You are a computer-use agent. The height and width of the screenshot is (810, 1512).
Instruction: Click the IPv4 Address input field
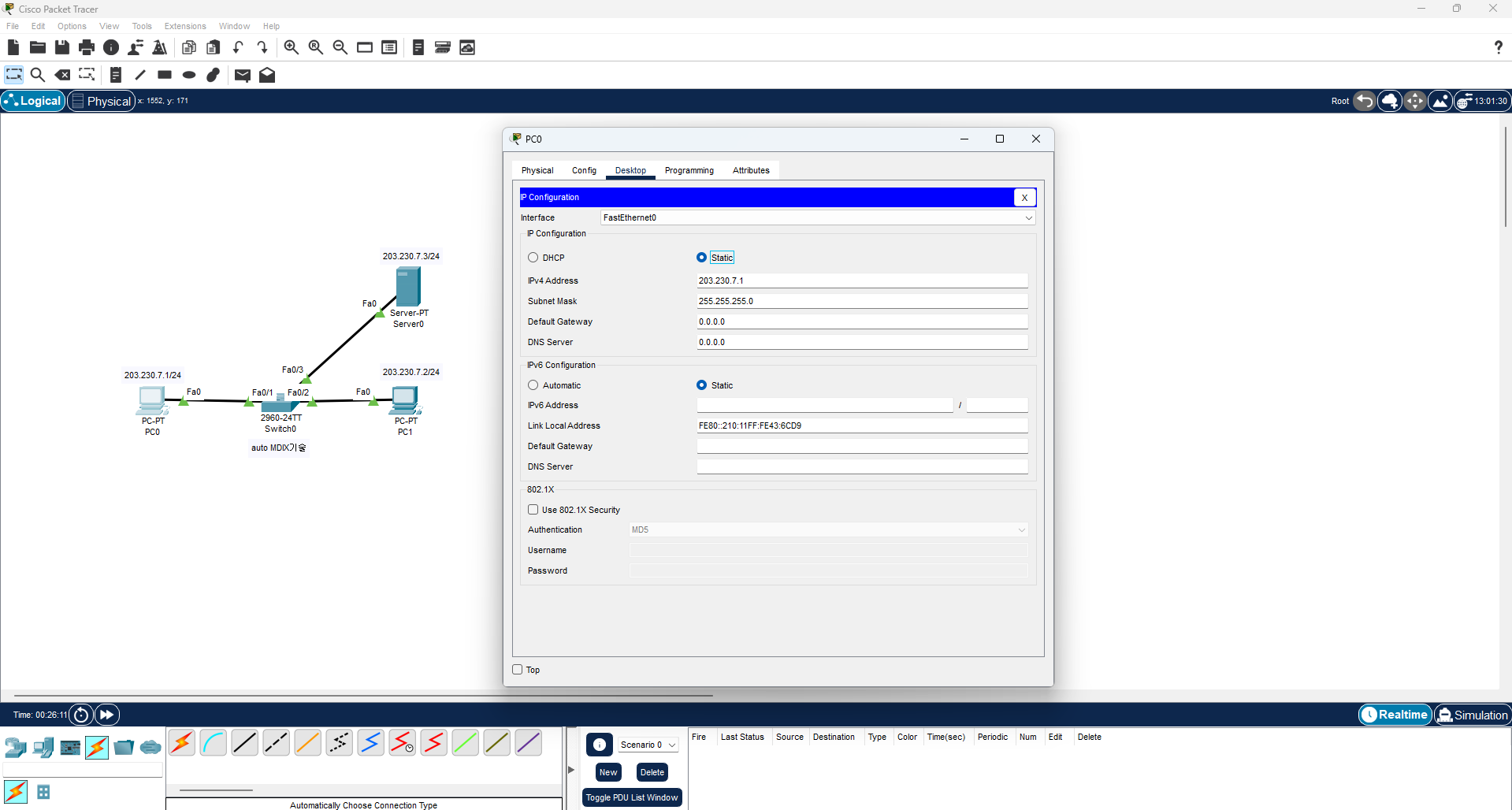[862, 281]
